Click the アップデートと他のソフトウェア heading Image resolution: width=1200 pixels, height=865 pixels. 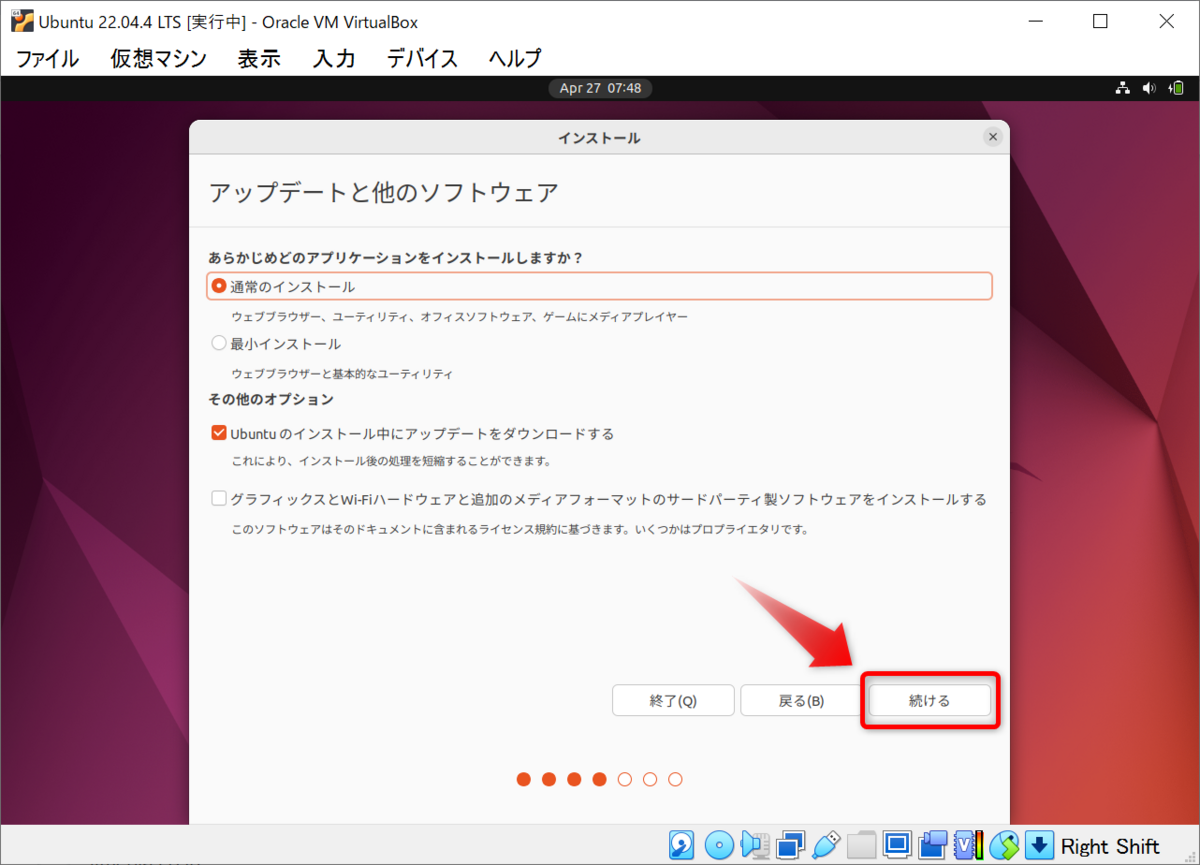[383, 192]
